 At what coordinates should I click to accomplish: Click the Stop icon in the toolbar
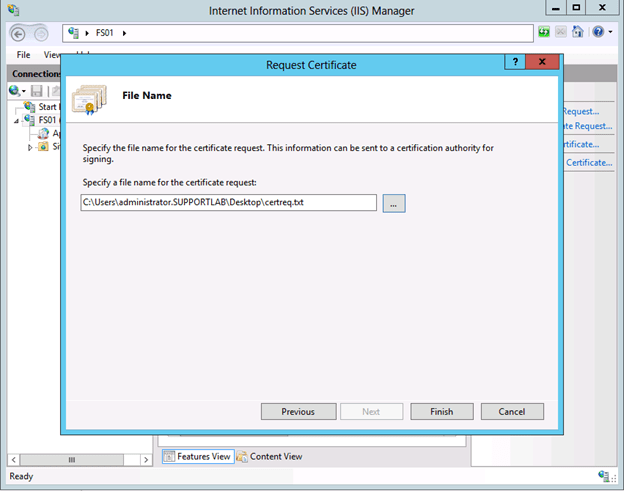561,32
